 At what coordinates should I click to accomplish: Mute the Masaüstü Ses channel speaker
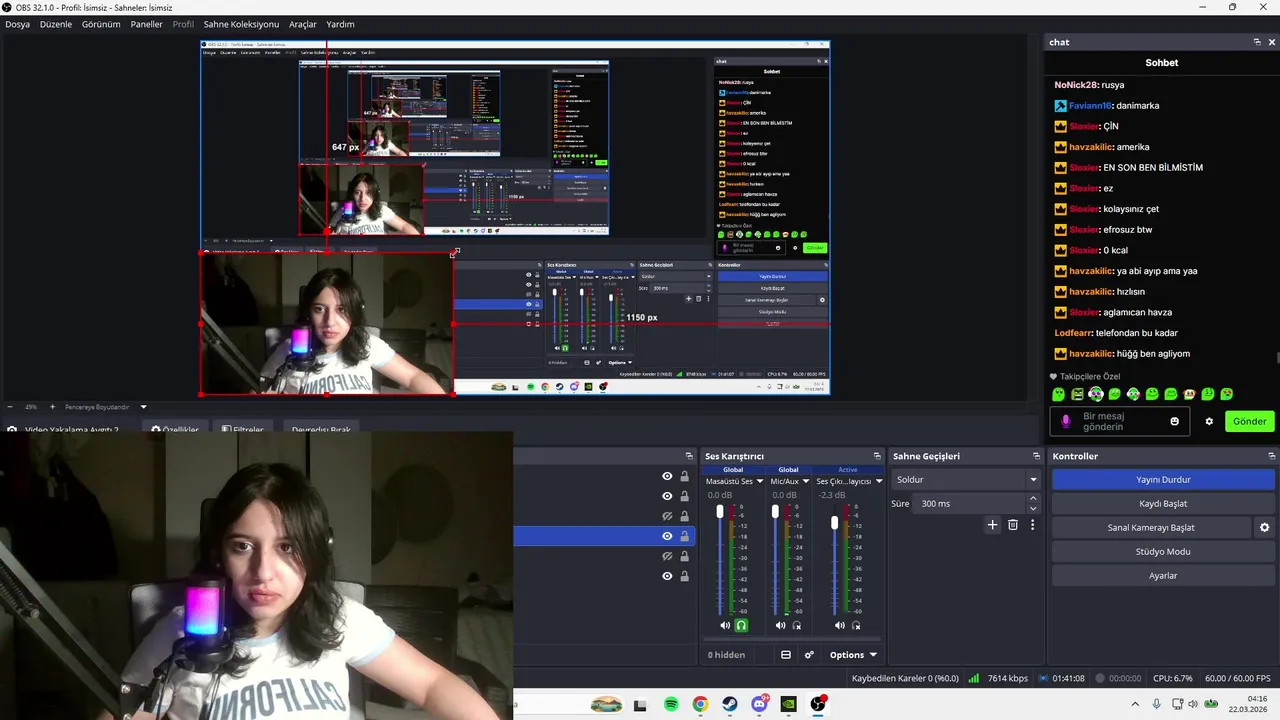point(725,625)
